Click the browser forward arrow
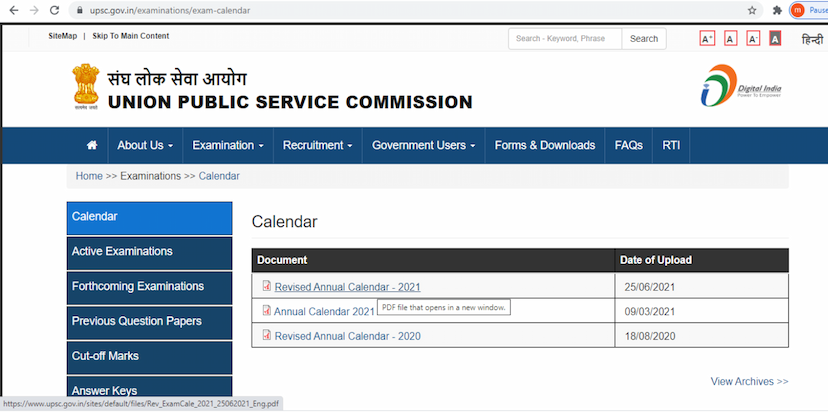Viewport: 828px width, 412px height. 34,11
